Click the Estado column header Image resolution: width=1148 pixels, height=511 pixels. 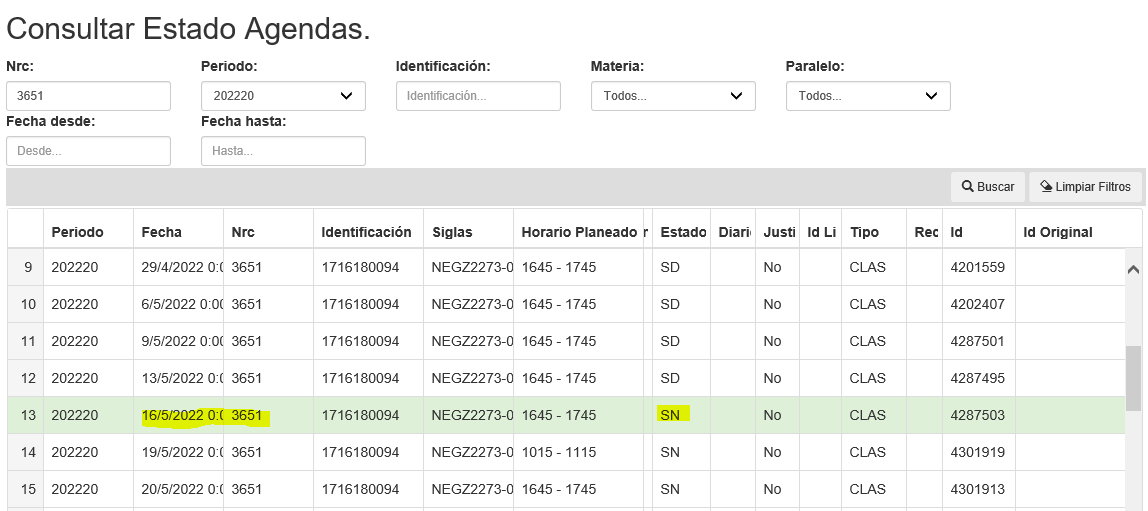pos(683,232)
